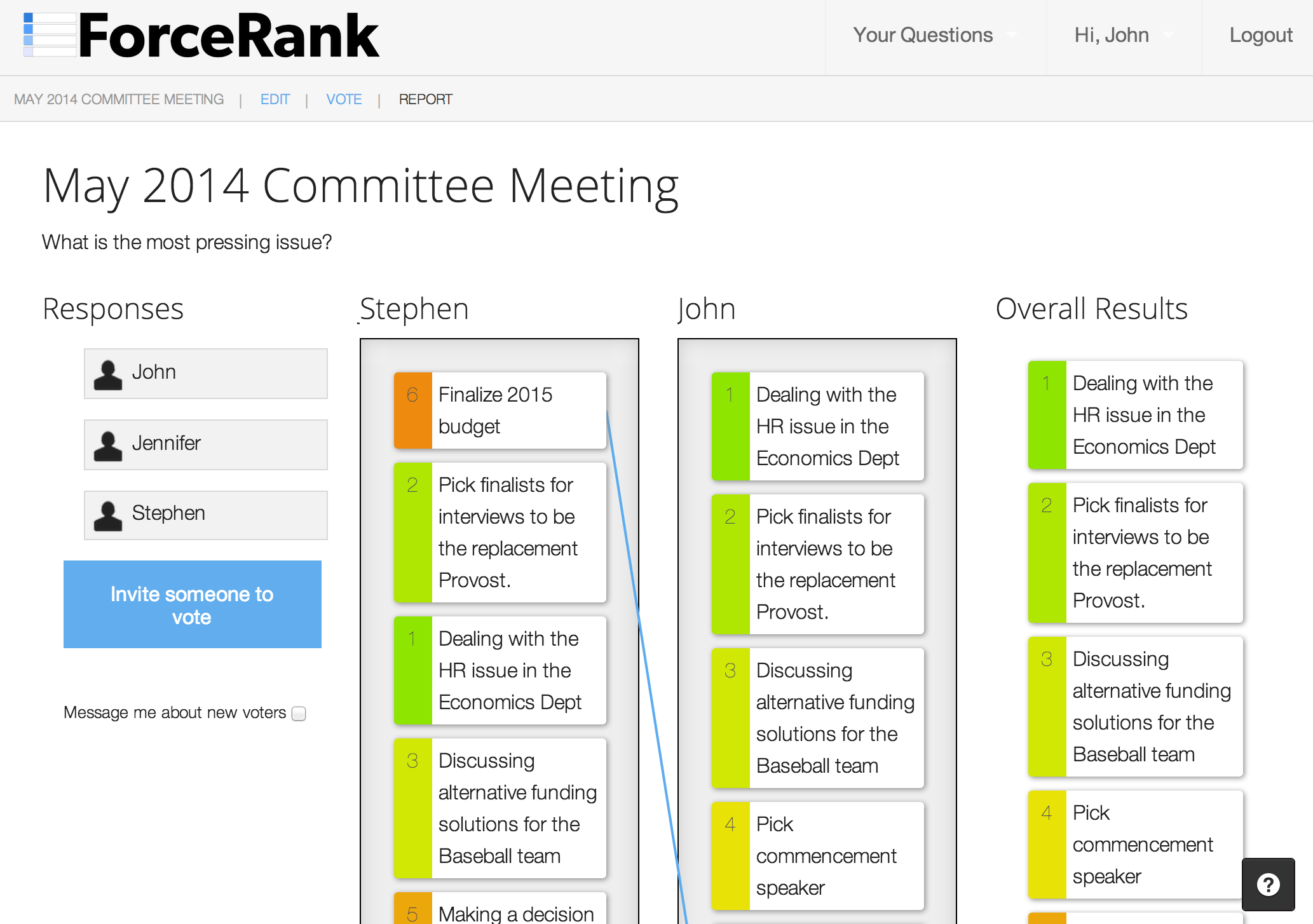This screenshot has height=924, width=1313.
Task: Click the May 2014 Committee Meeting breadcrumb
Action: point(119,100)
